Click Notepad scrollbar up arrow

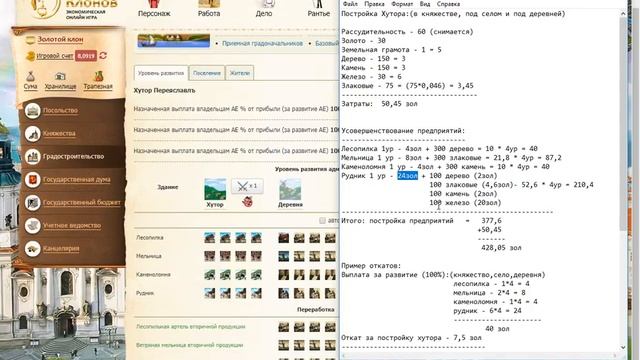pyautogui.click(x=623, y=13)
